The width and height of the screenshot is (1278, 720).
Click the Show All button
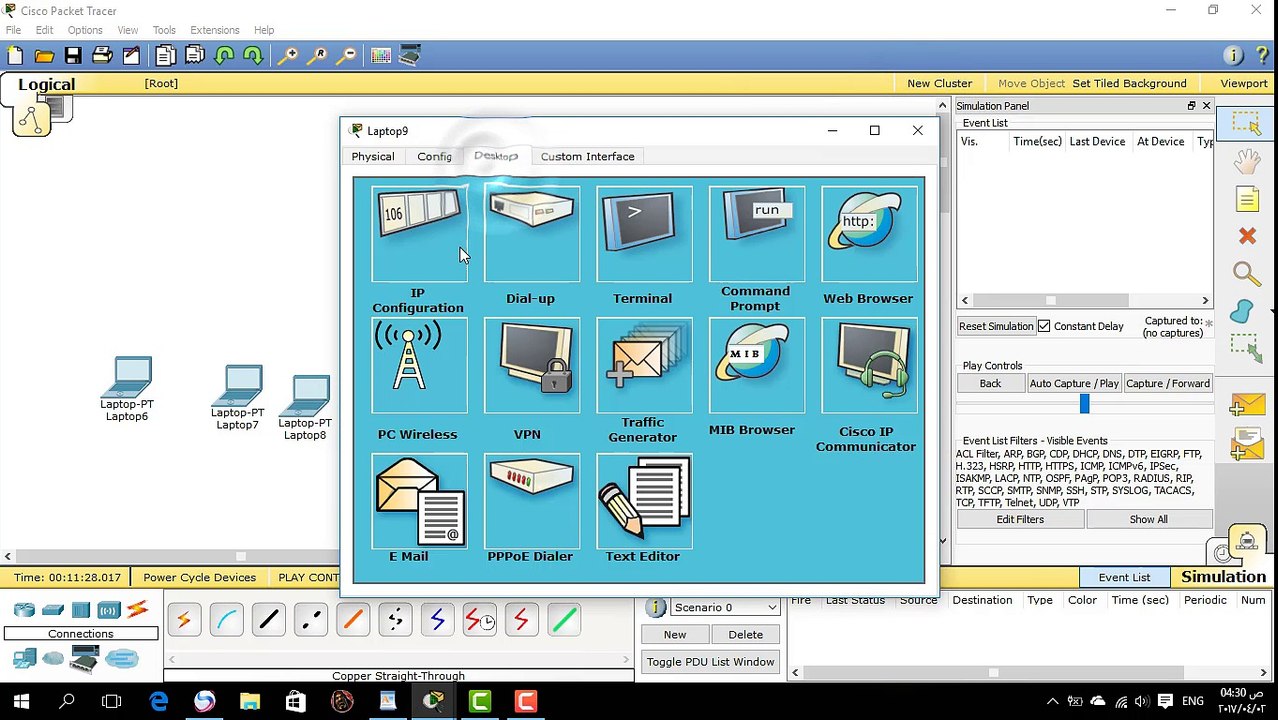tap(1148, 519)
